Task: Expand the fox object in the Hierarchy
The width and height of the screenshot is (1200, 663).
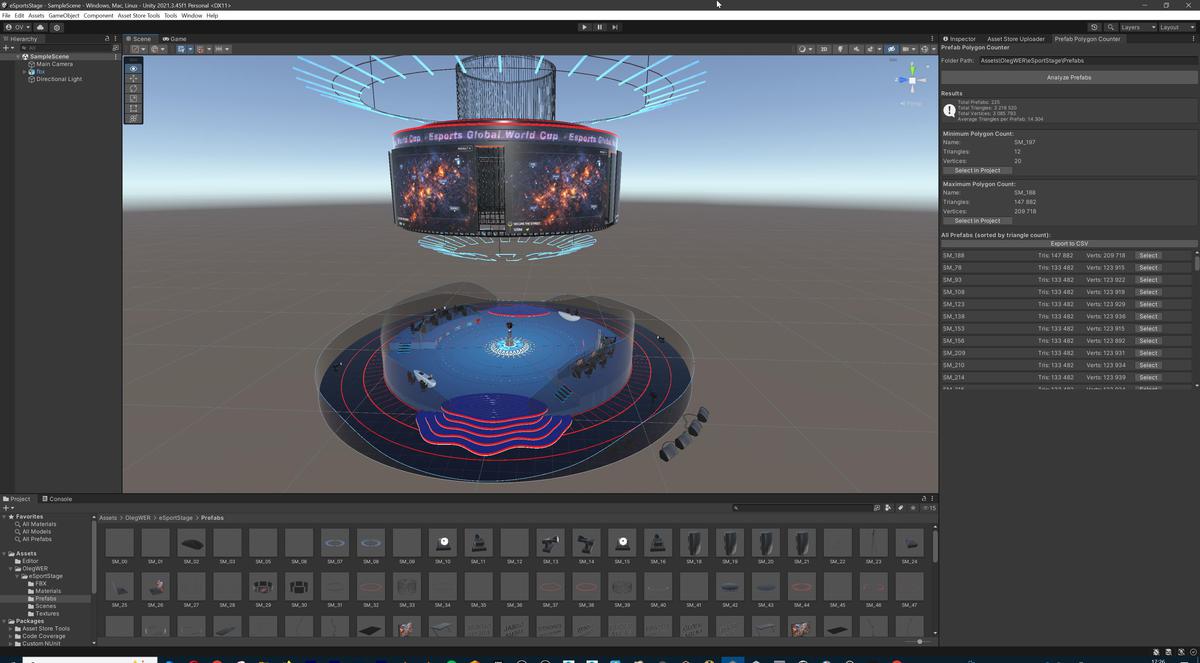Action: [24, 72]
